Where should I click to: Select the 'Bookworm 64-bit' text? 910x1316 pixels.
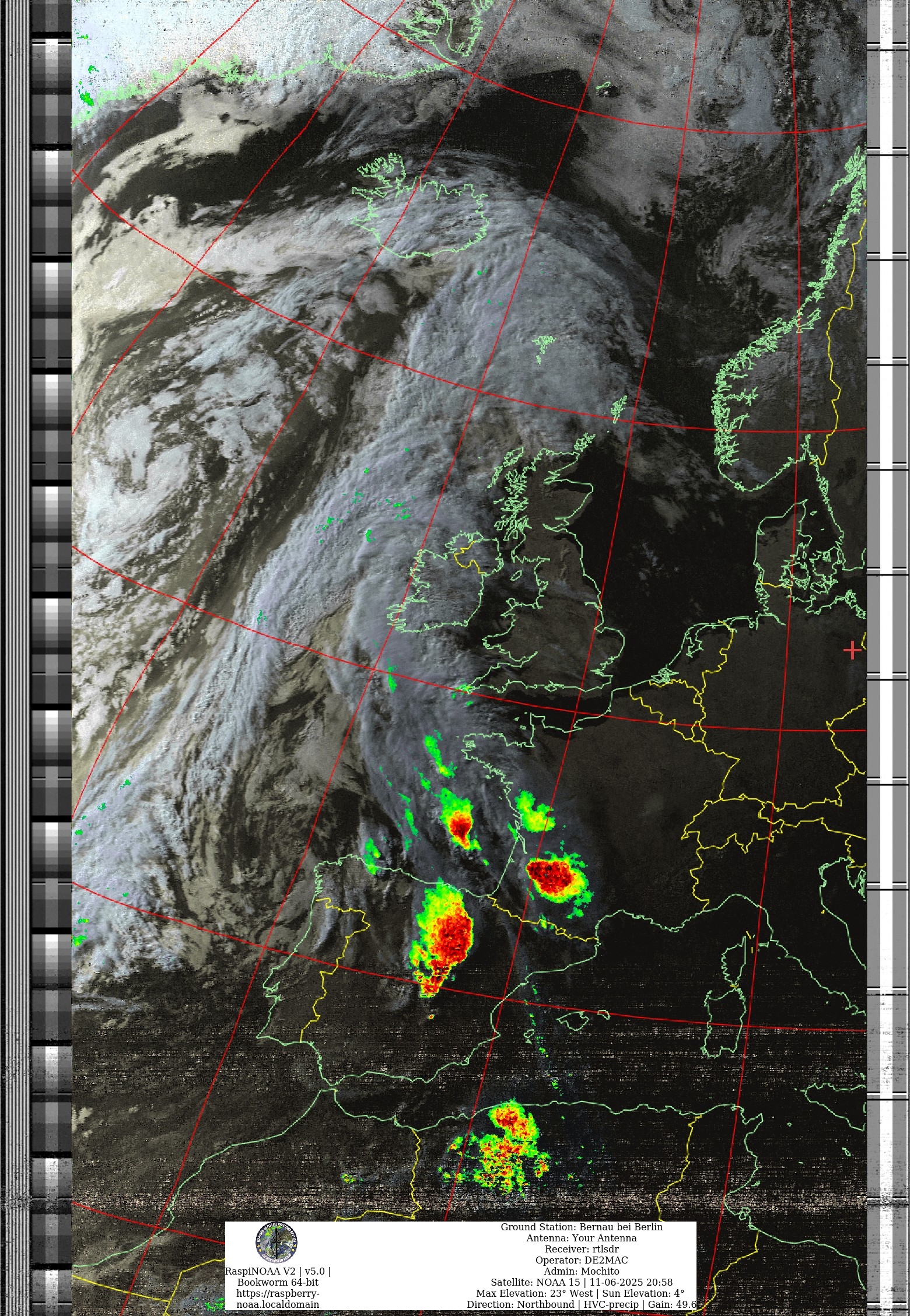click(278, 1282)
